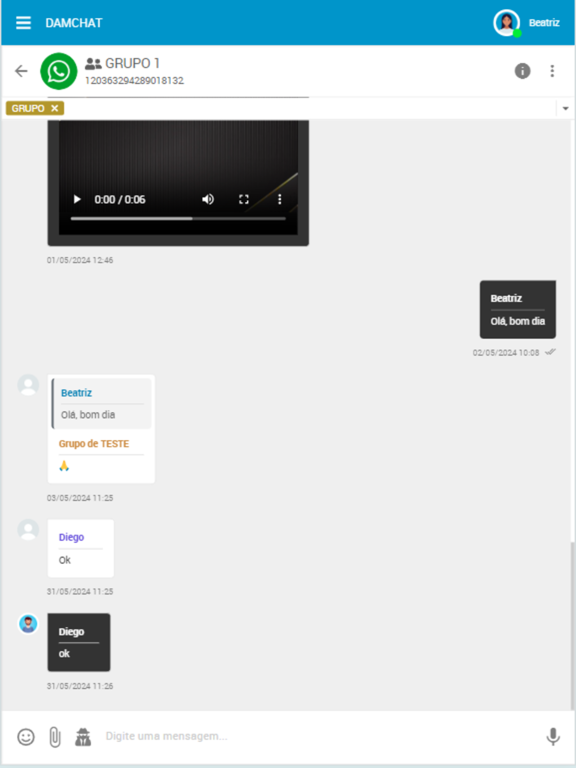Open the conversation three-dot options menu
576x768 pixels.
[x=552, y=71]
